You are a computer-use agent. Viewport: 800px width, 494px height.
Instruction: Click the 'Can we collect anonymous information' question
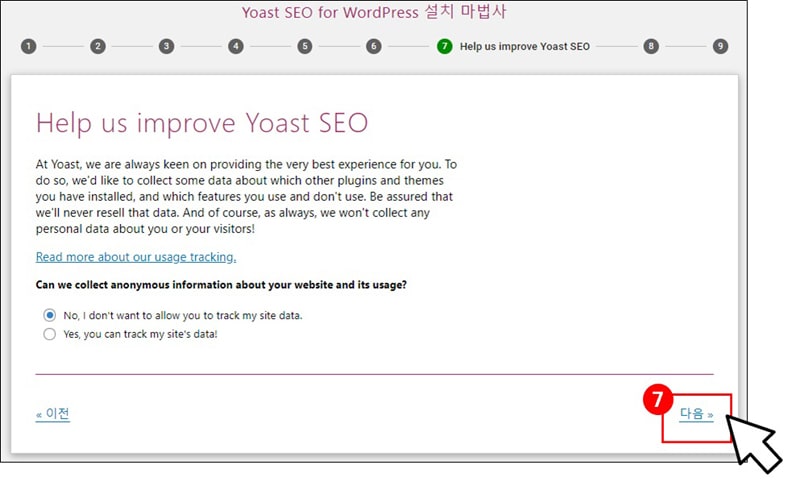point(221,285)
